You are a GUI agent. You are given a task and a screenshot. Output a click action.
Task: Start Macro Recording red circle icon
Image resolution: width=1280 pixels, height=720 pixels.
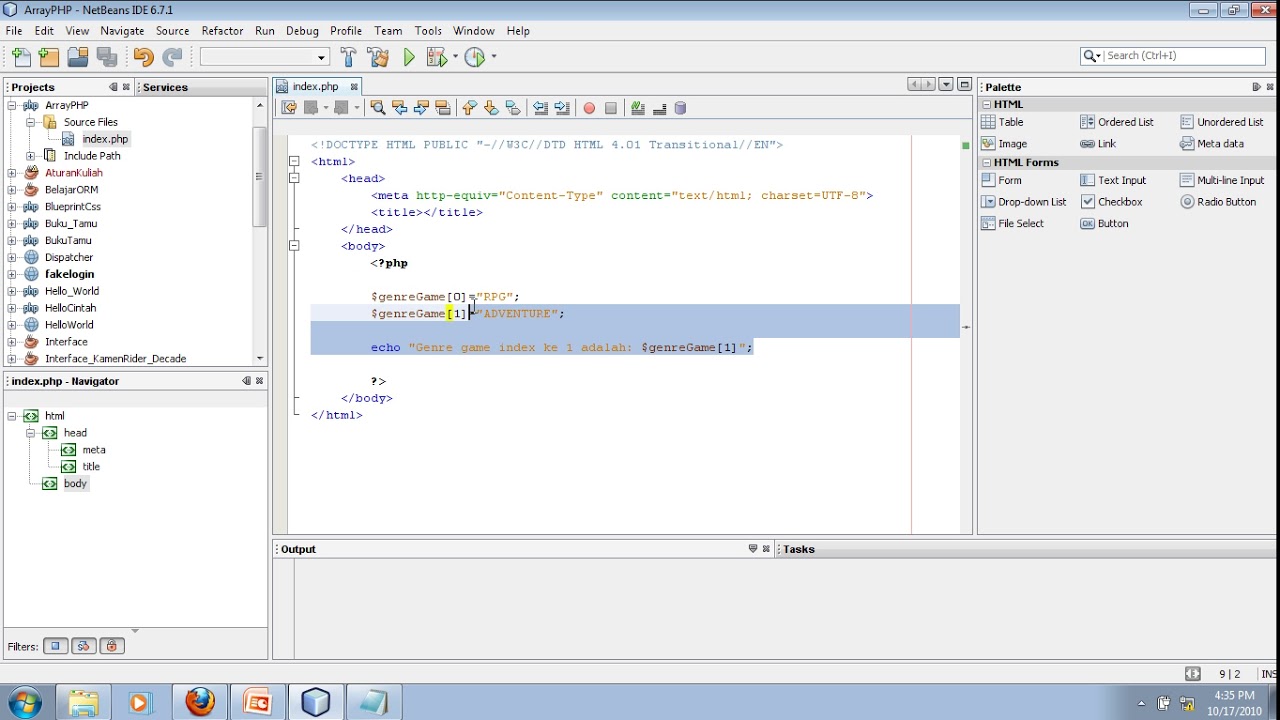[589, 108]
